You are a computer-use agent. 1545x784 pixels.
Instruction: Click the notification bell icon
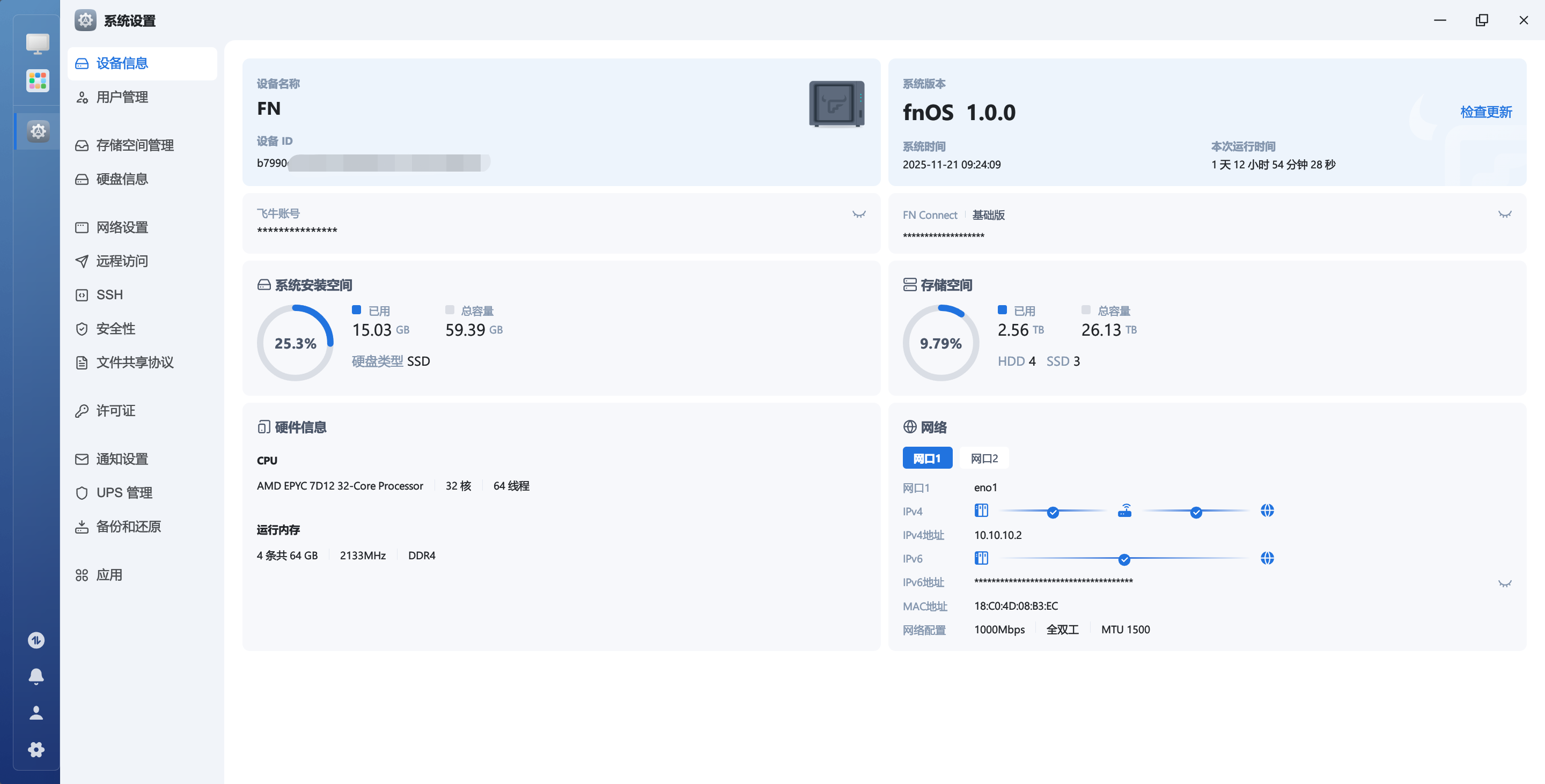36,676
